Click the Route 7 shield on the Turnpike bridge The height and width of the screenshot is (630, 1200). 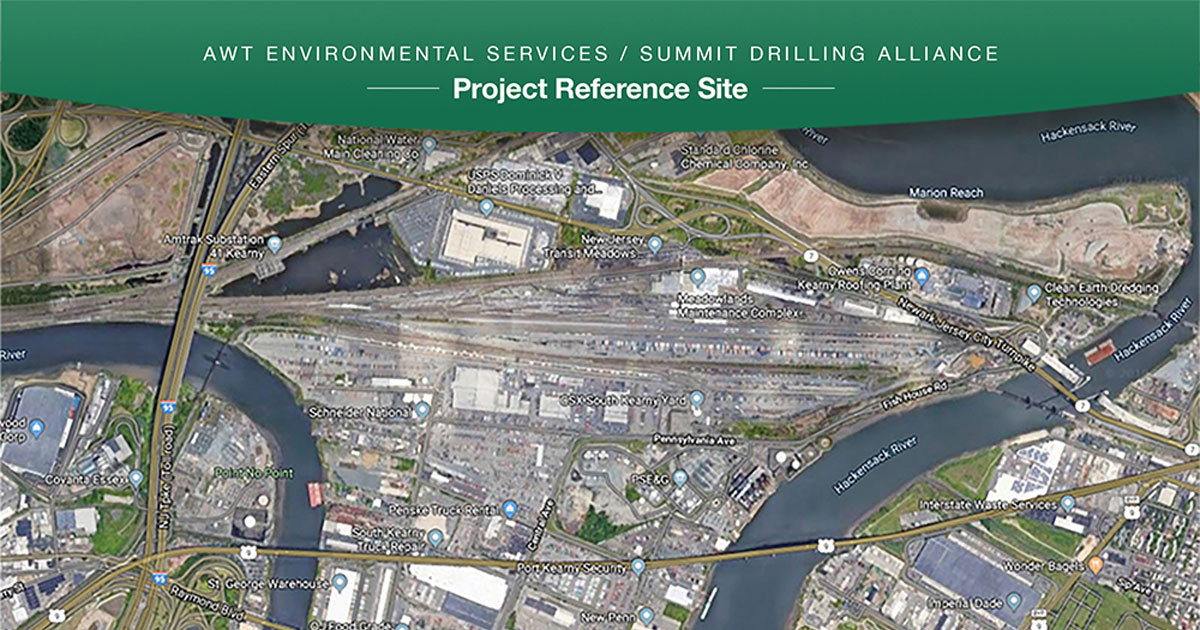1082,404
